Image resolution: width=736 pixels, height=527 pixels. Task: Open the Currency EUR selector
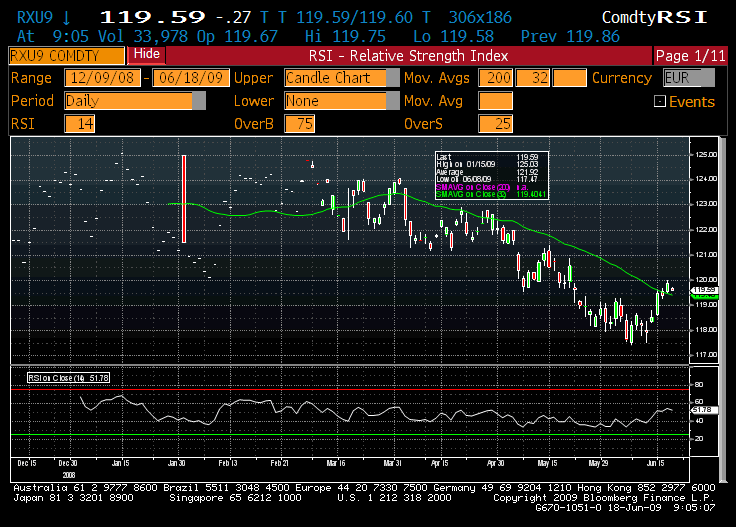click(689, 78)
